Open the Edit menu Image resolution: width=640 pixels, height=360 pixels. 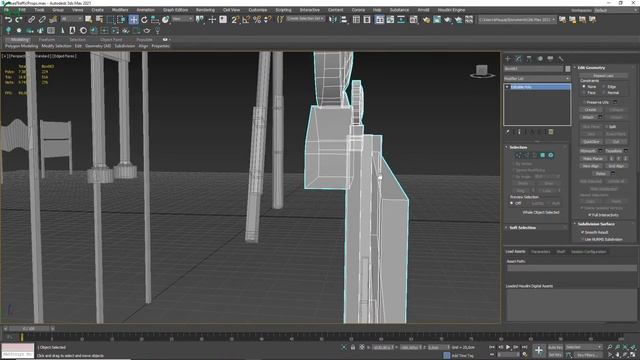[x=22, y=9]
